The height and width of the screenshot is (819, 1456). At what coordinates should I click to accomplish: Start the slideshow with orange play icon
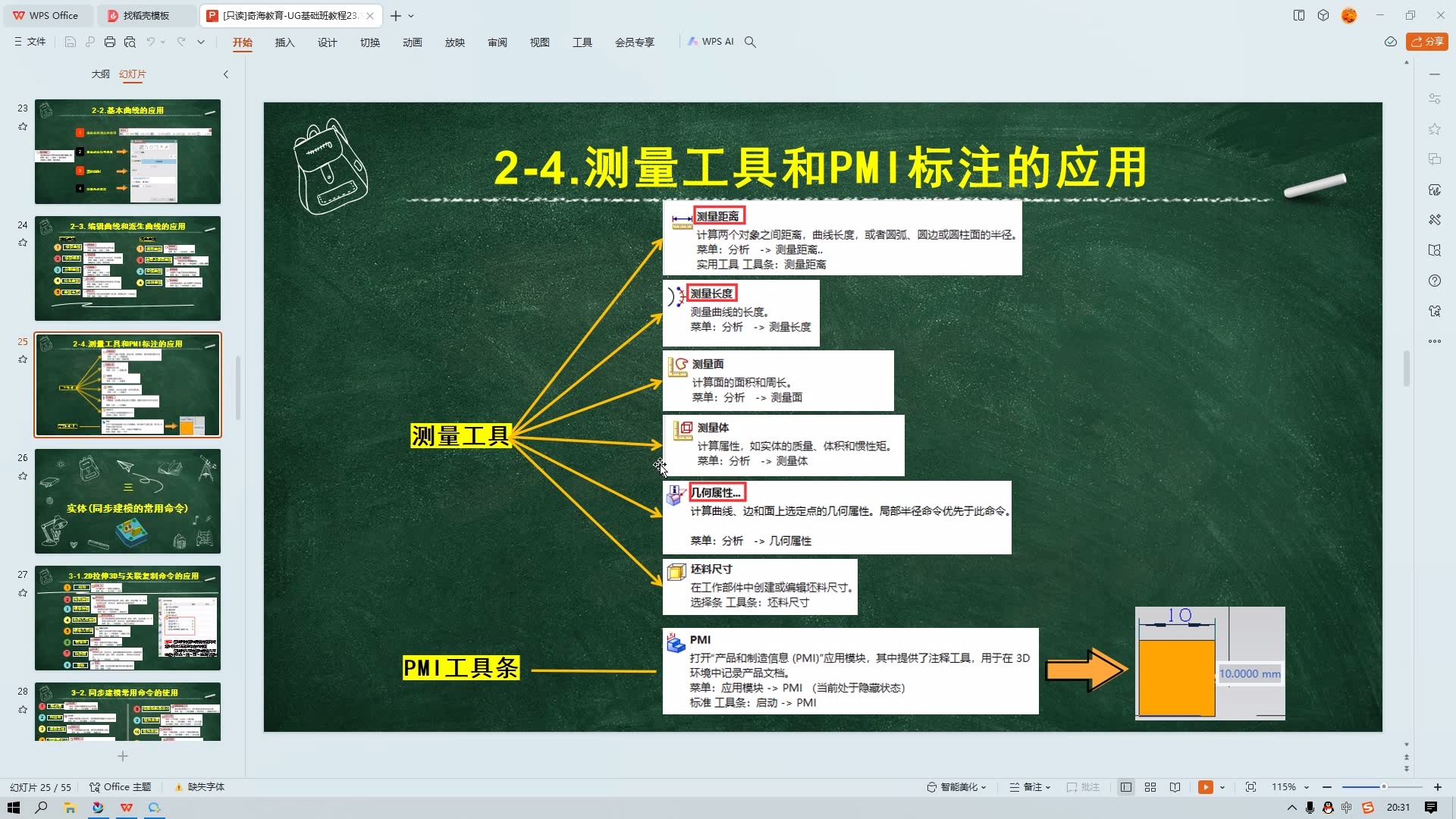[1206, 787]
